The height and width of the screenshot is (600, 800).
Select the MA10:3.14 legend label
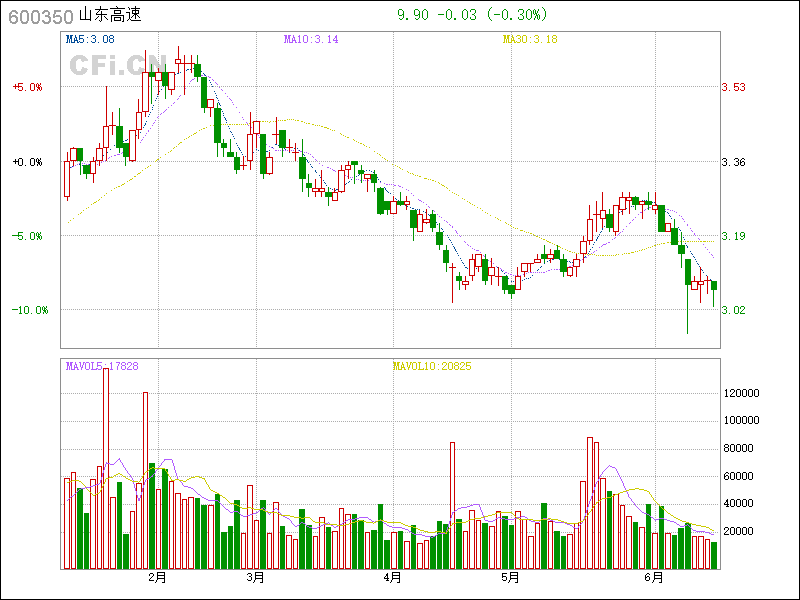pos(311,39)
